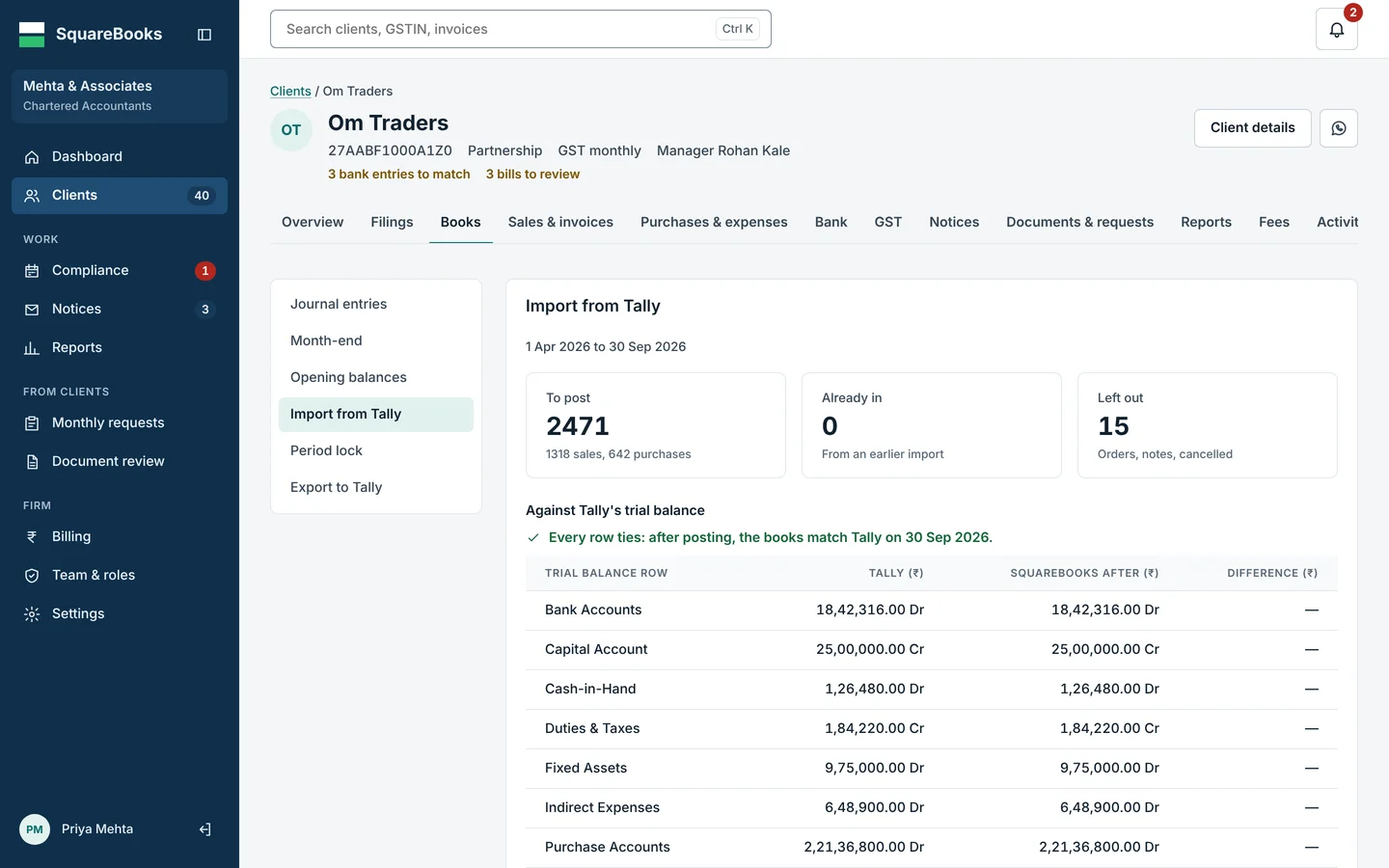Click the 3 bills to review link
Image resolution: width=1389 pixels, height=868 pixels.
[x=532, y=175]
